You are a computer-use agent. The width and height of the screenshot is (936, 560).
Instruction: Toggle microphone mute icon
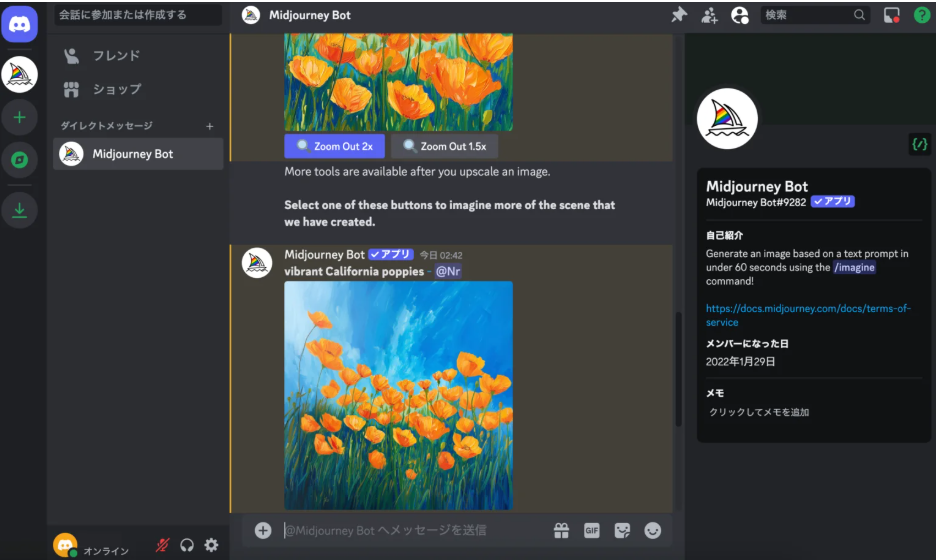click(162, 544)
